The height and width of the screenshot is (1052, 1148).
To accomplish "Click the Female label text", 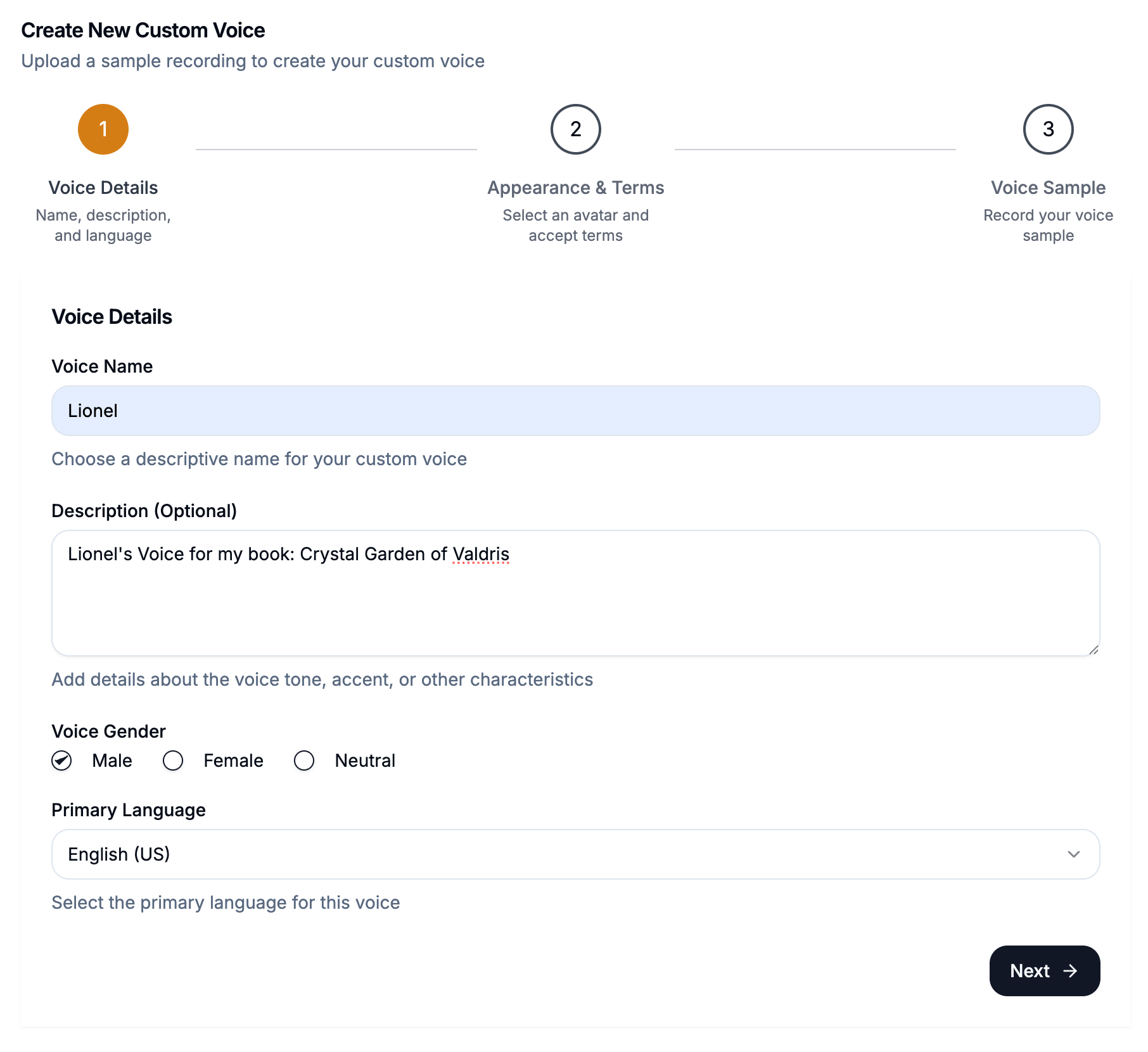I will click(x=233, y=760).
